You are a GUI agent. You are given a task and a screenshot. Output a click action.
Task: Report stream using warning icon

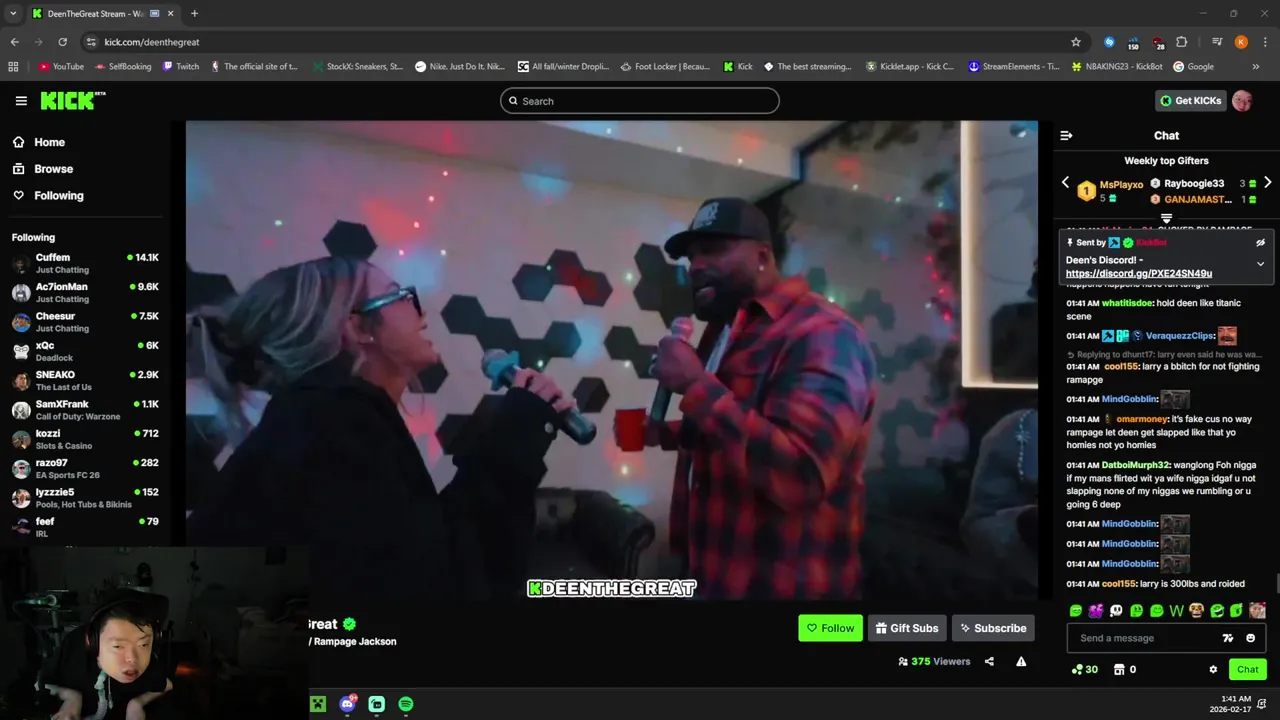coord(1021,661)
